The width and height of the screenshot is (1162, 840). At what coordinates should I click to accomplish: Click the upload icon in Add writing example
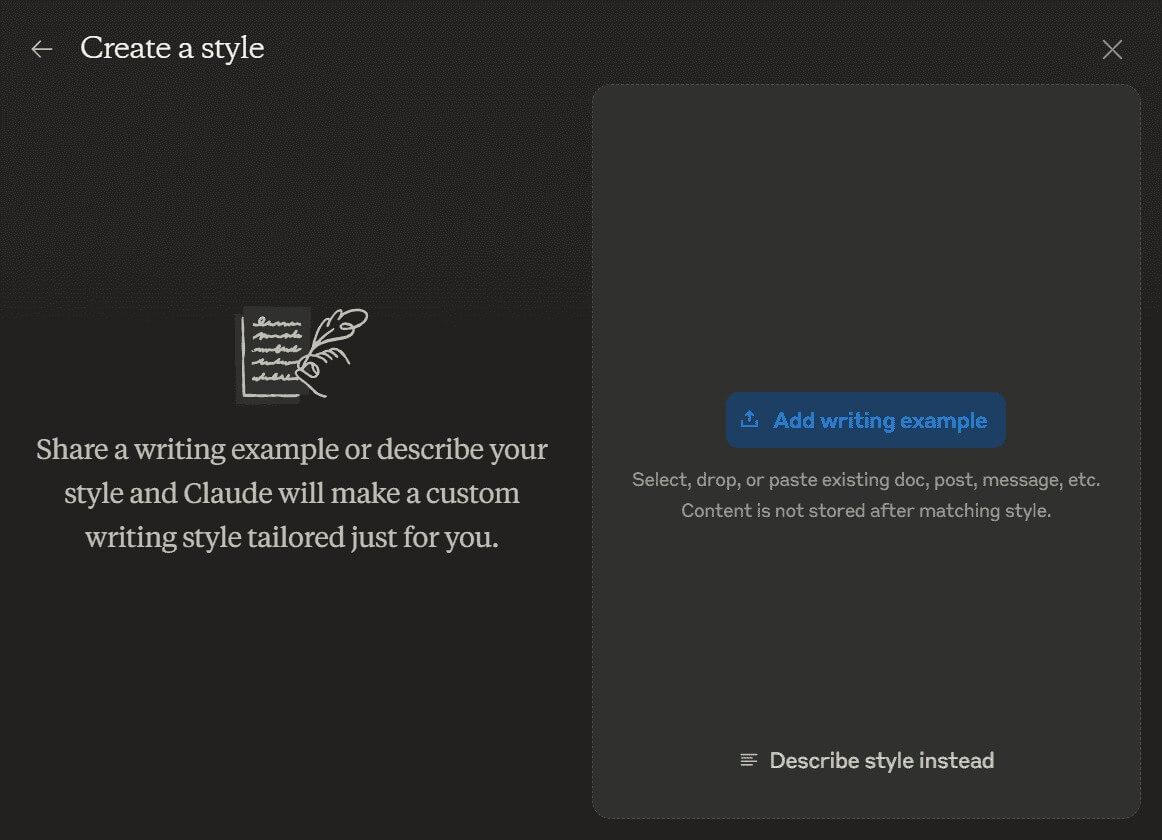click(749, 420)
